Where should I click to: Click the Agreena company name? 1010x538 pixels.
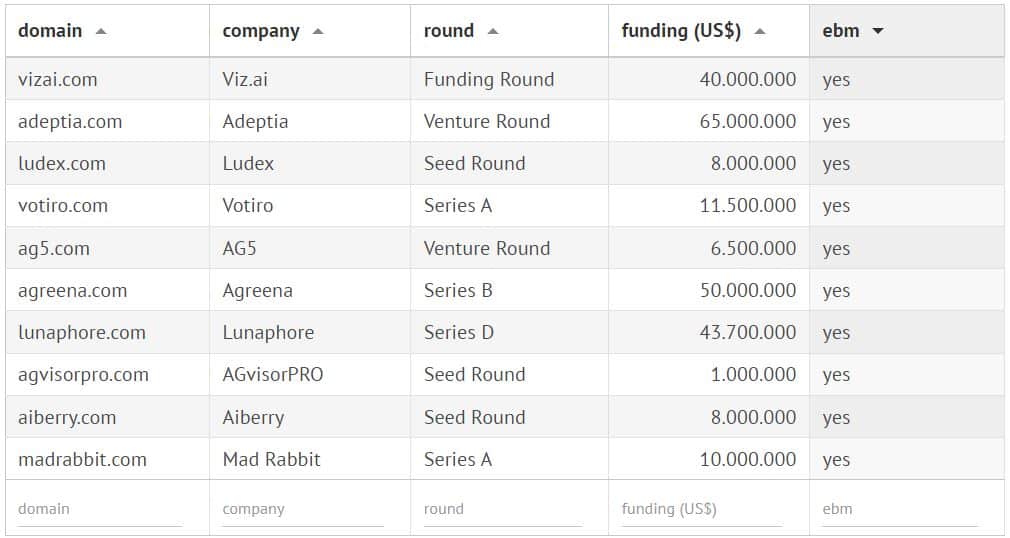click(257, 291)
